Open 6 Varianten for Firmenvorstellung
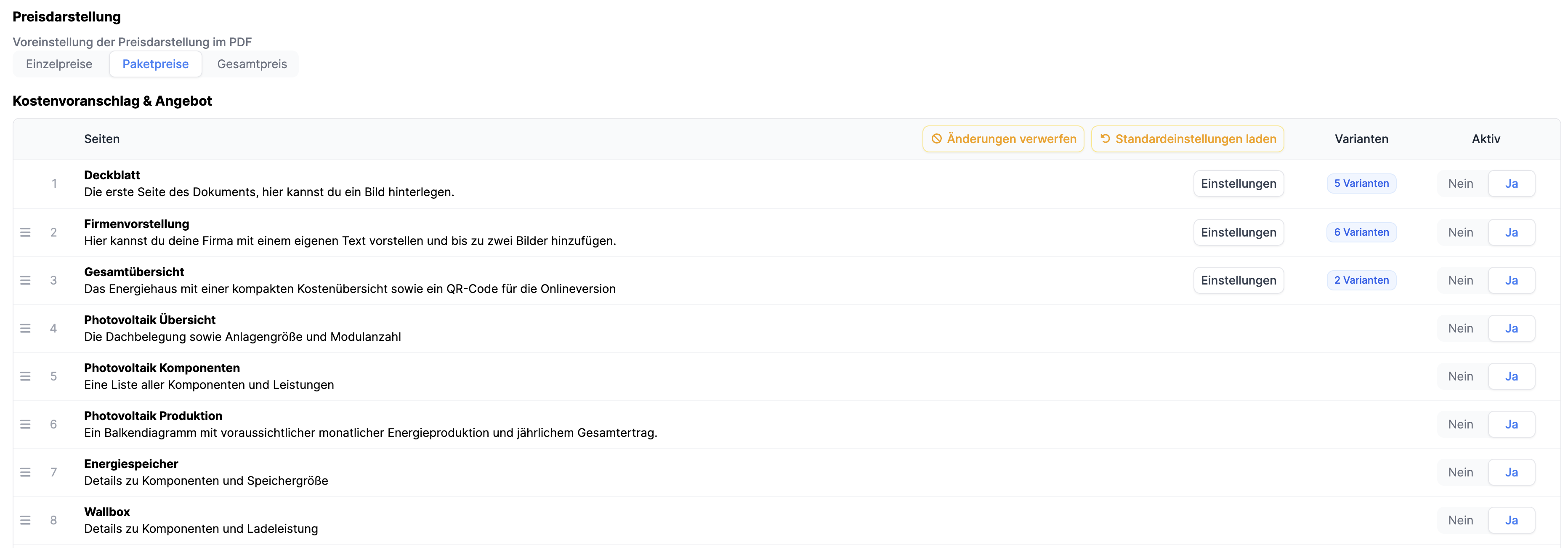This screenshot has height=548, width=1568. tap(1361, 232)
